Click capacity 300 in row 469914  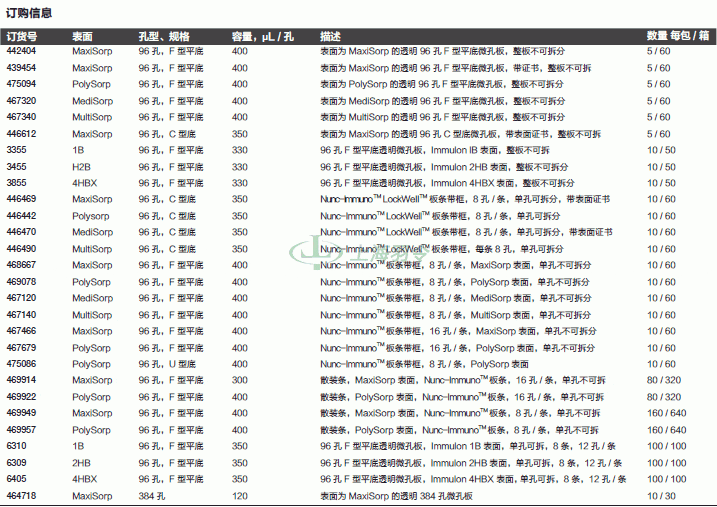(240, 380)
